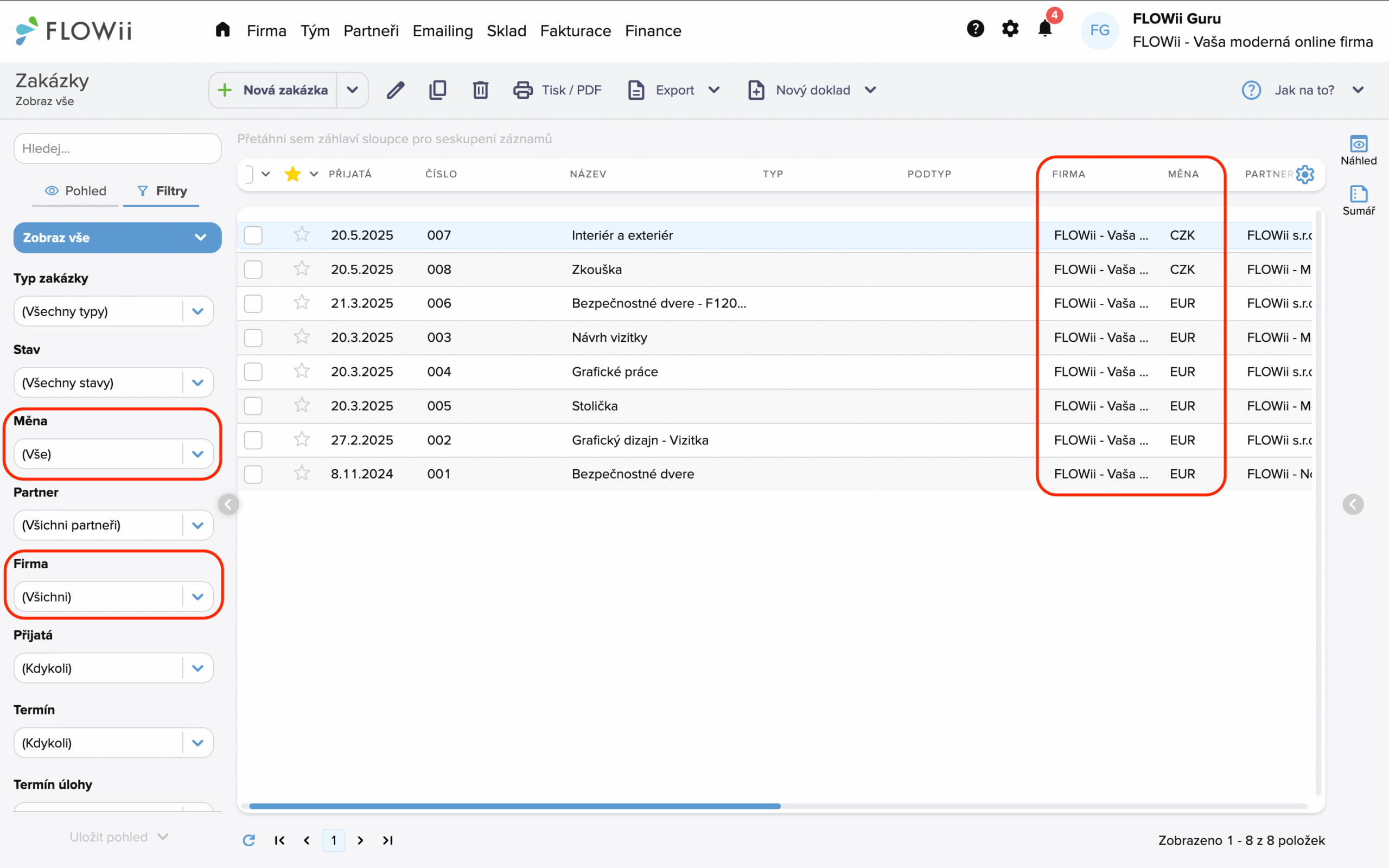The image size is (1389, 868).
Task: Open the Nový doklad menu
Action: (812, 90)
